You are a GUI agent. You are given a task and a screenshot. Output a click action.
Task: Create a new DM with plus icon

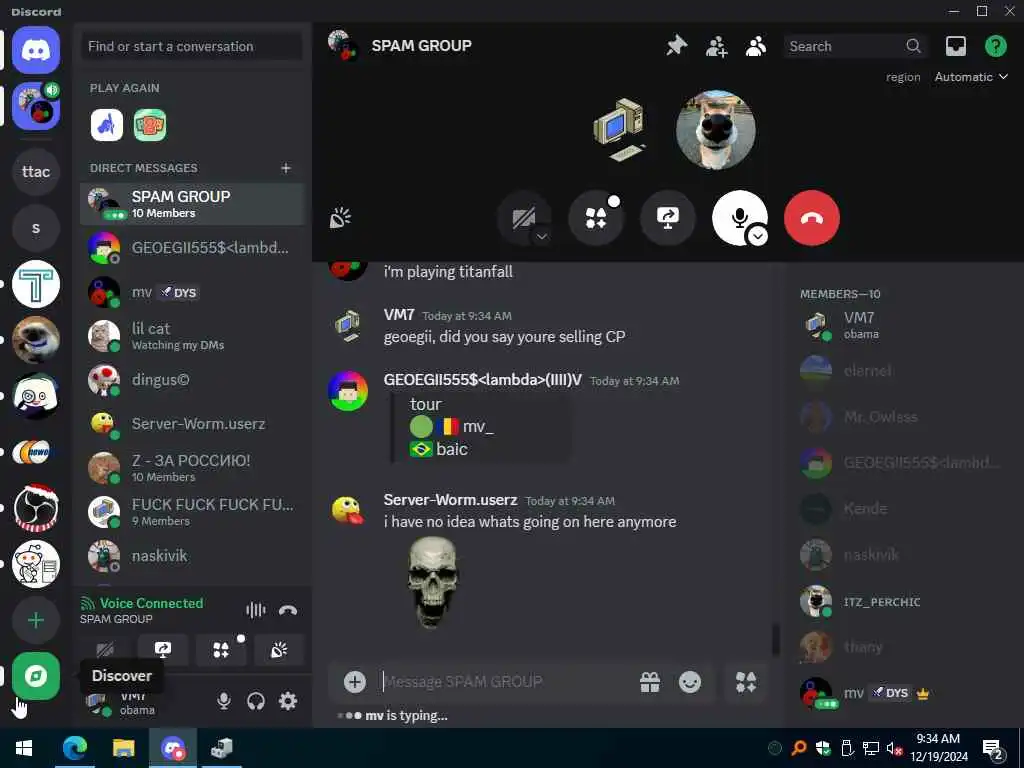[285, 168]
